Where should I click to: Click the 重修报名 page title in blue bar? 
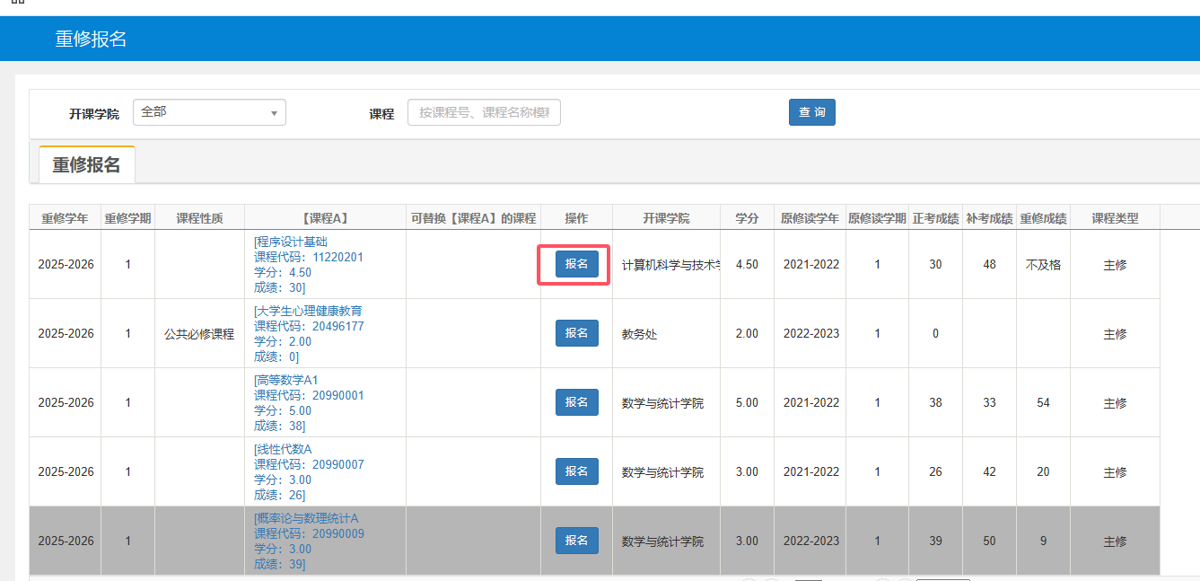click(91, 39)
